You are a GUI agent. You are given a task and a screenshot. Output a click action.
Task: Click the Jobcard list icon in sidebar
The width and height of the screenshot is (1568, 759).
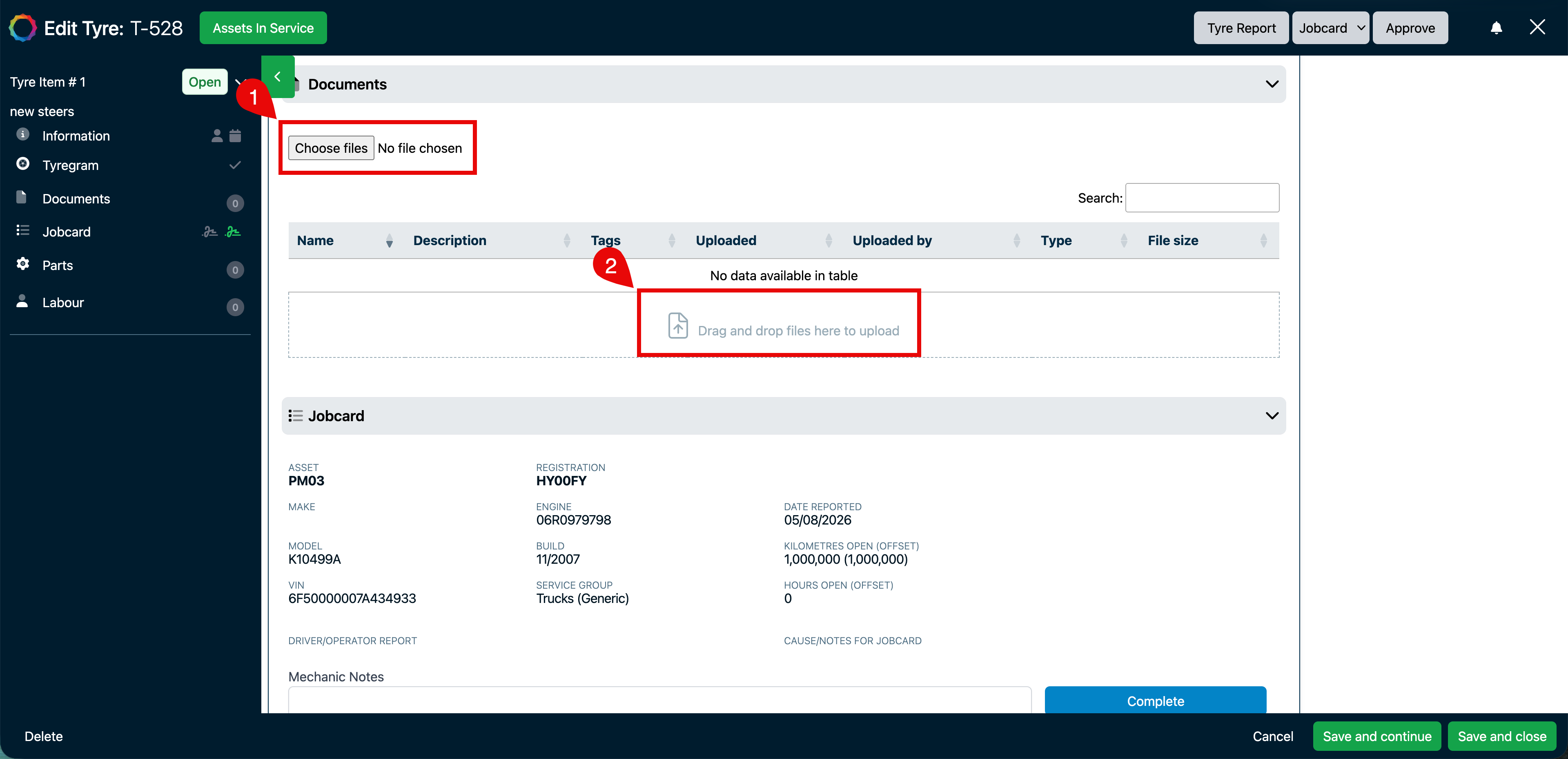coord(22,230)
